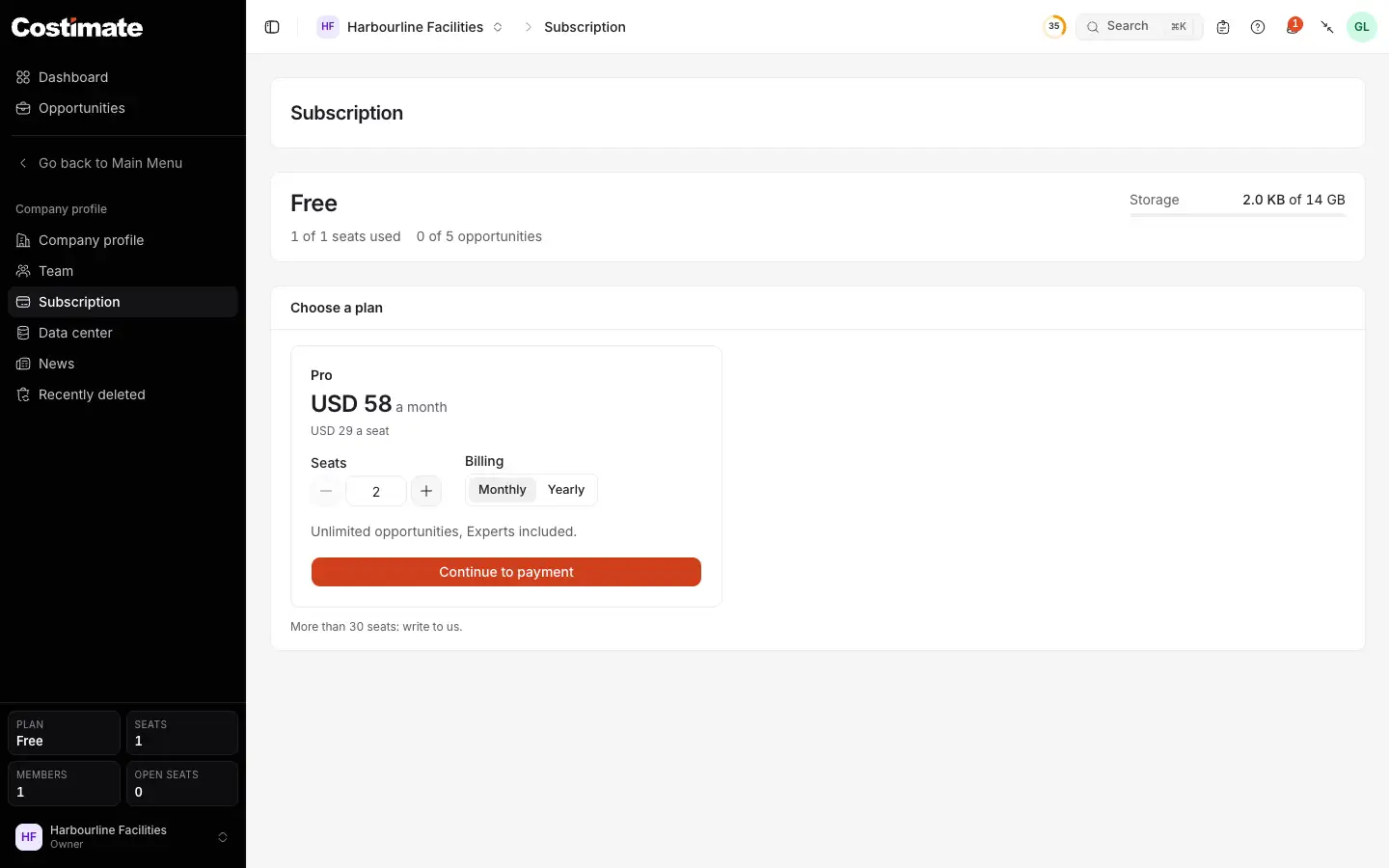Click the '1 of 1 seats used' text
1389x868 pixels.
click(x=345, y=236)
